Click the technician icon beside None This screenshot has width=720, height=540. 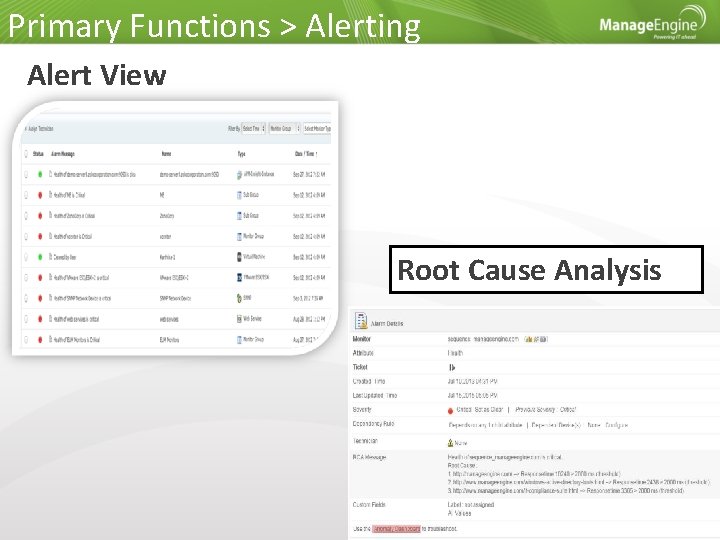coord(450,443)
